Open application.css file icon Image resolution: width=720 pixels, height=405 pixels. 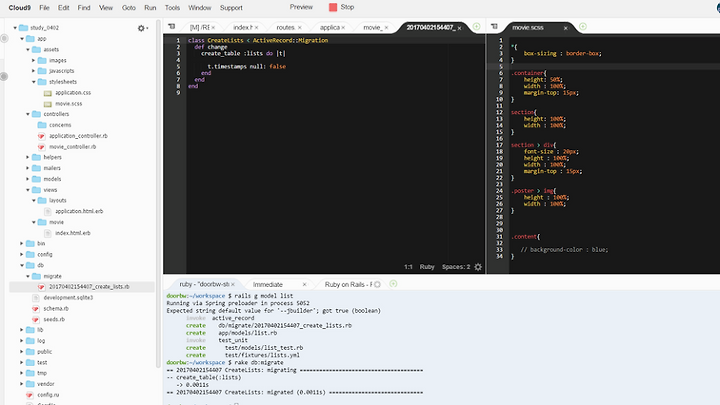[47, 93]
